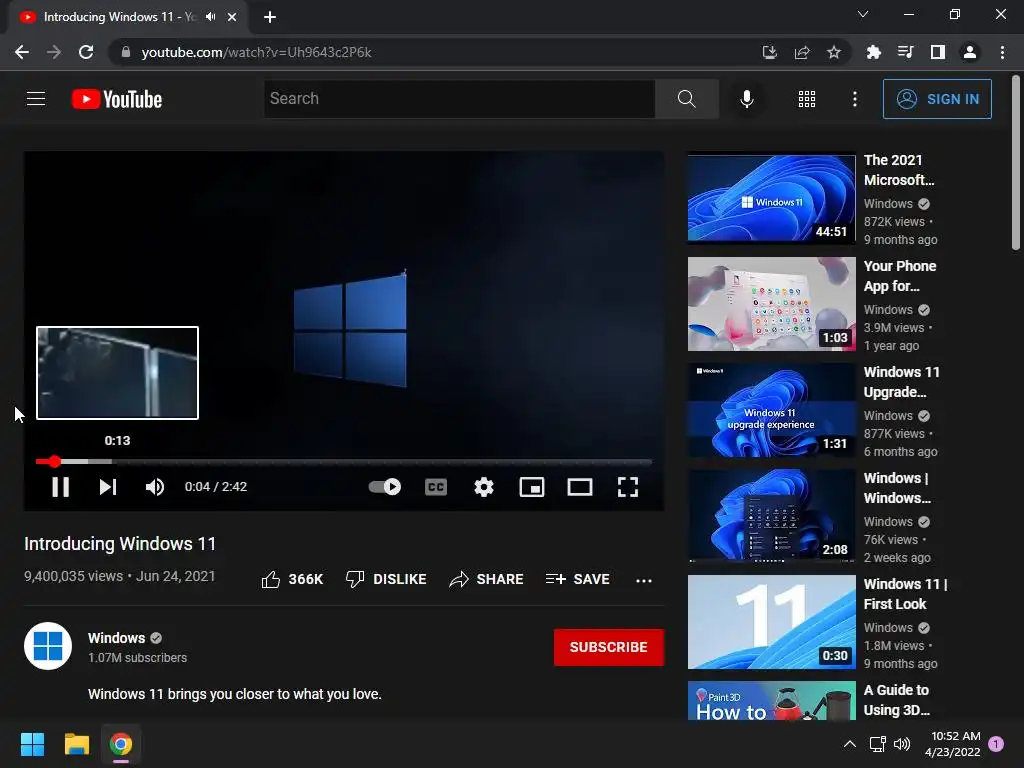Enter full screen mode

(x=628, y=487)
